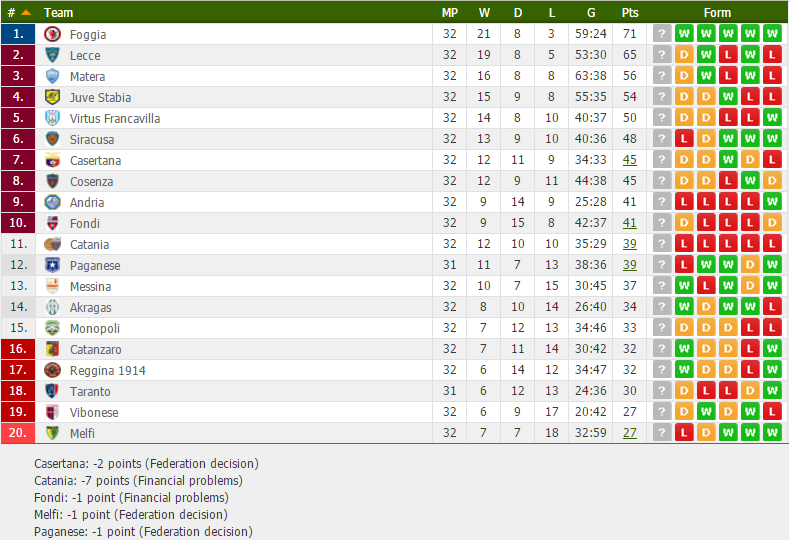789x540 pixels.
Task: Click Melfi's underlined 27 points value
Action: (x=629, y=432)
